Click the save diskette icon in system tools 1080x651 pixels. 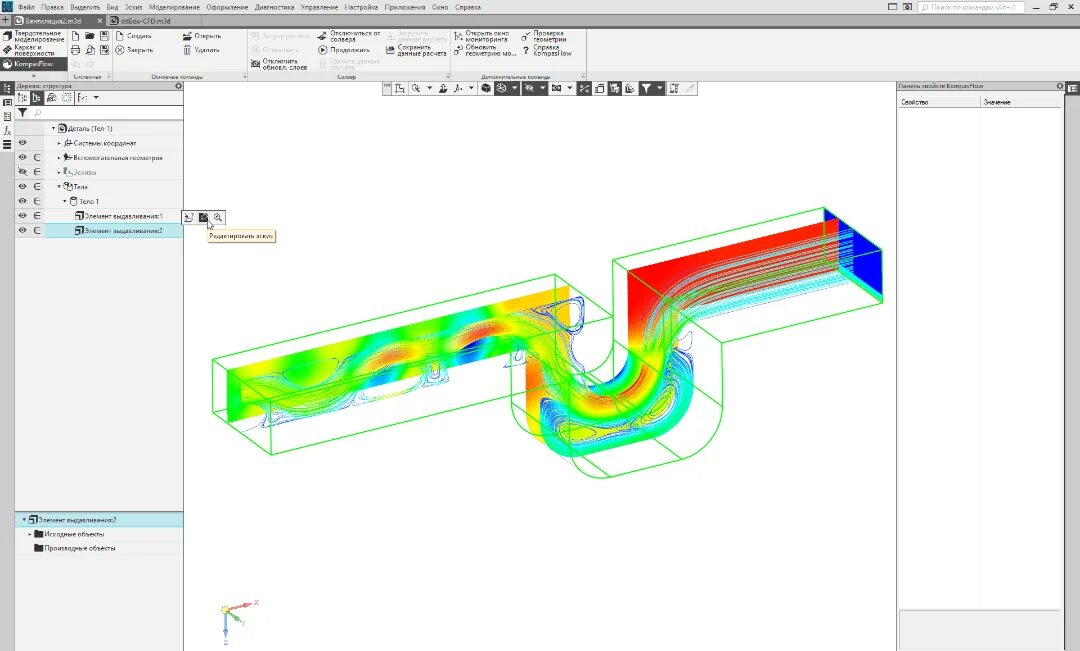[x=105, y=36]
